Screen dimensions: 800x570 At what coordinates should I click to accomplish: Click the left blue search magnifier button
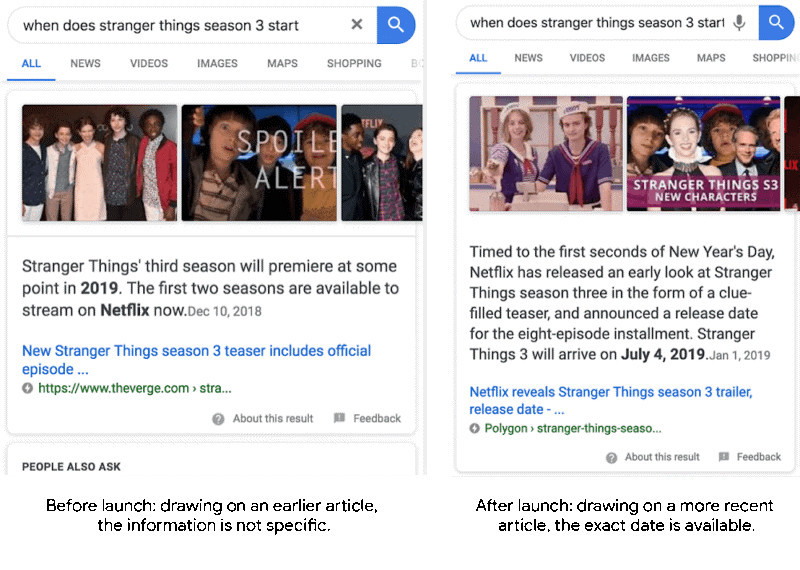[x=396, y=24]
